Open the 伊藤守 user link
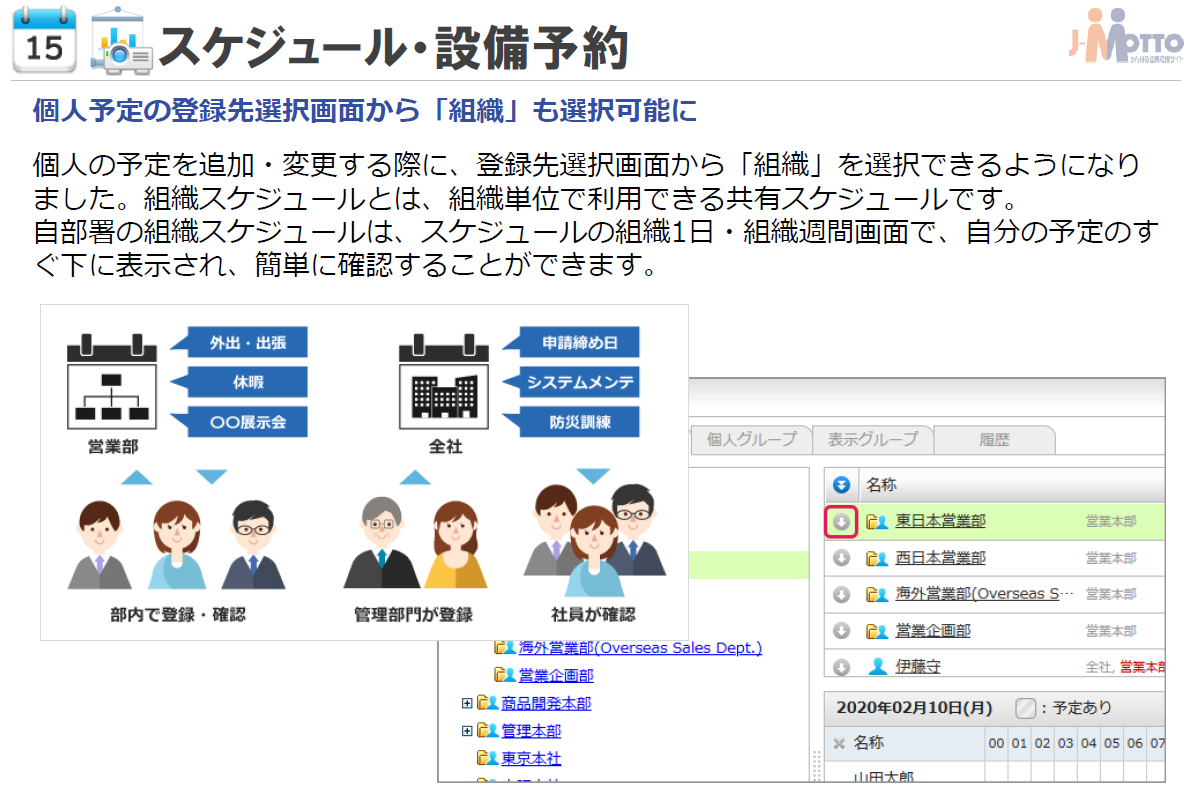 [x=917, y=667]
